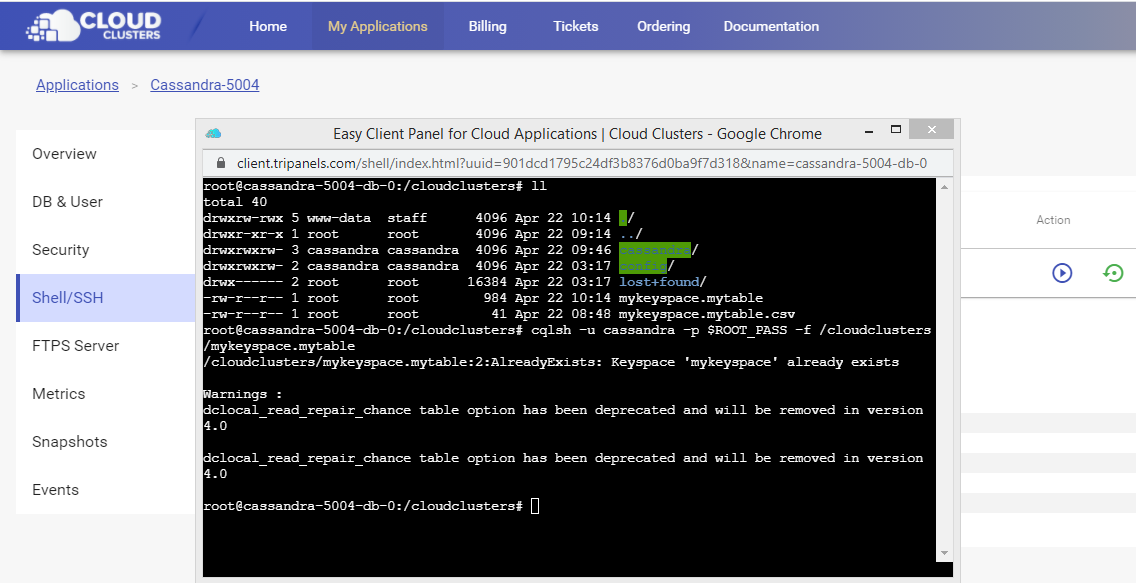Click the cloud favicon in popup title bar
The width and height of the screenshot is (1136, 583).
[213, 133]
